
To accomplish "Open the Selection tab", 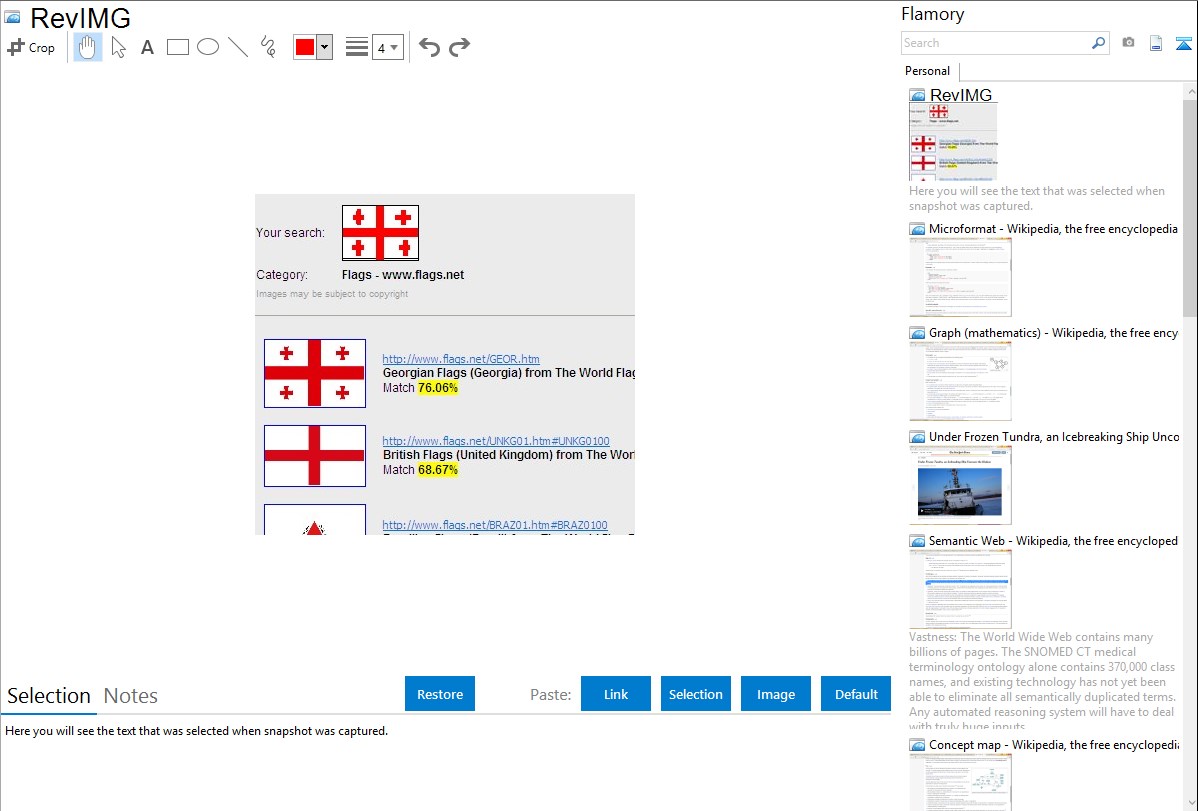I will (x=49, y=696).
